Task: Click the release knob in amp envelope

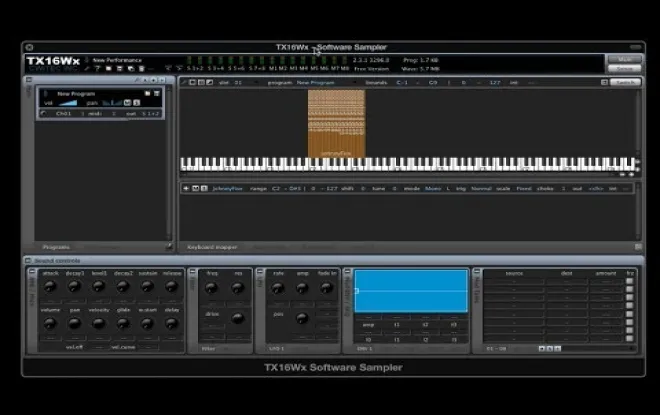Action: coord(171,287)
